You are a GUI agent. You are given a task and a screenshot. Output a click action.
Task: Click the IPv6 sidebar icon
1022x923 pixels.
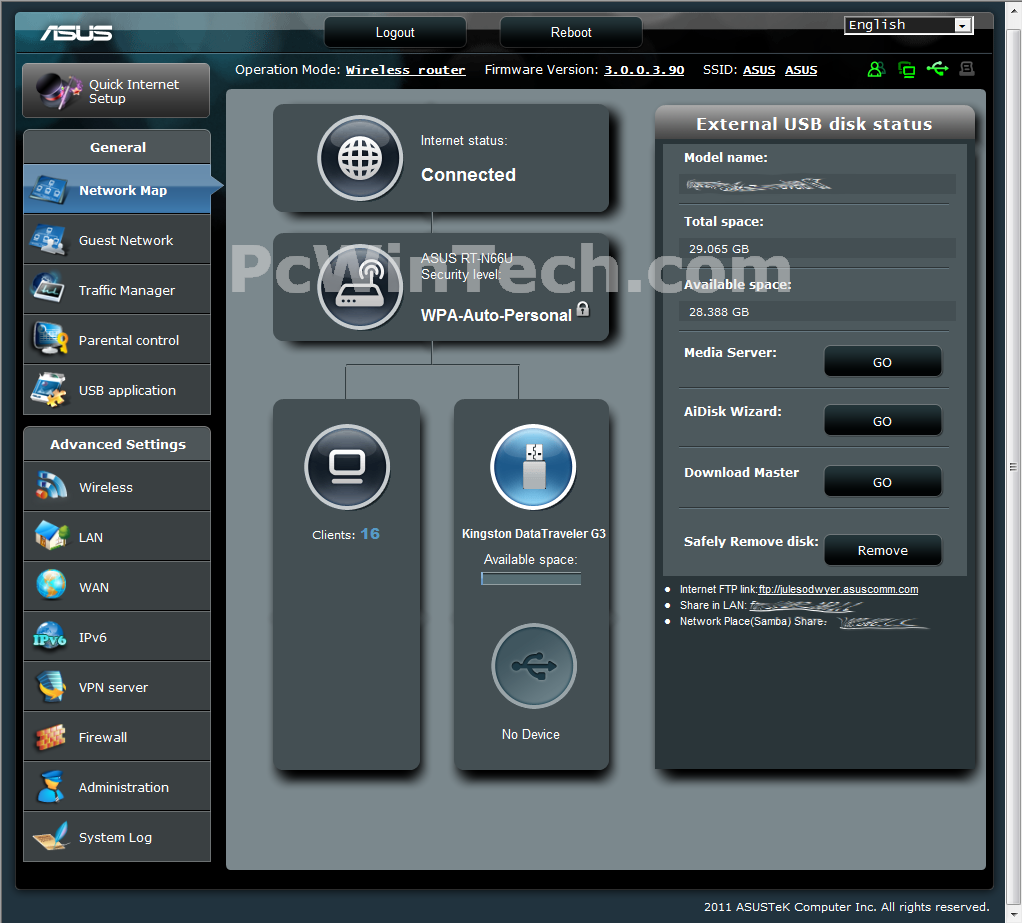click(x=50, y=636)
